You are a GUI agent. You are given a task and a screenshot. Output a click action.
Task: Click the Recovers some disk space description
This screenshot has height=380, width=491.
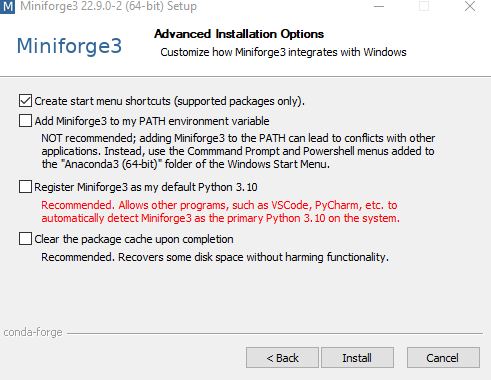215,257
